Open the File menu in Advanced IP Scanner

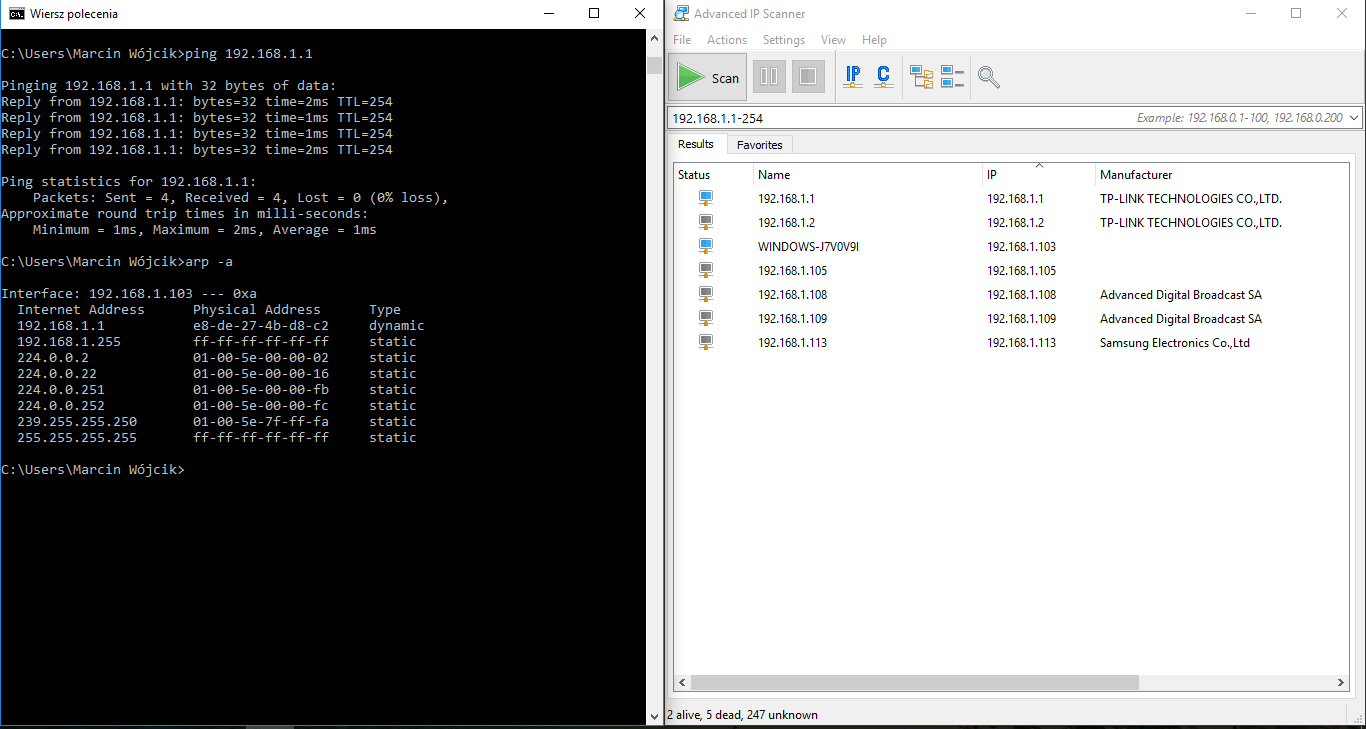[682, 40]
